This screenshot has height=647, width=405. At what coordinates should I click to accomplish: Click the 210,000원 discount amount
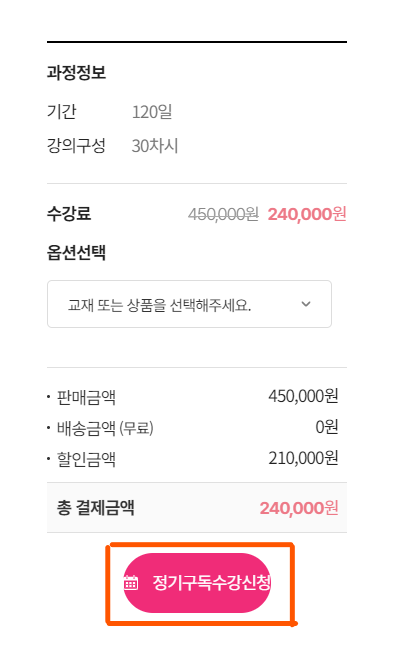303,458
